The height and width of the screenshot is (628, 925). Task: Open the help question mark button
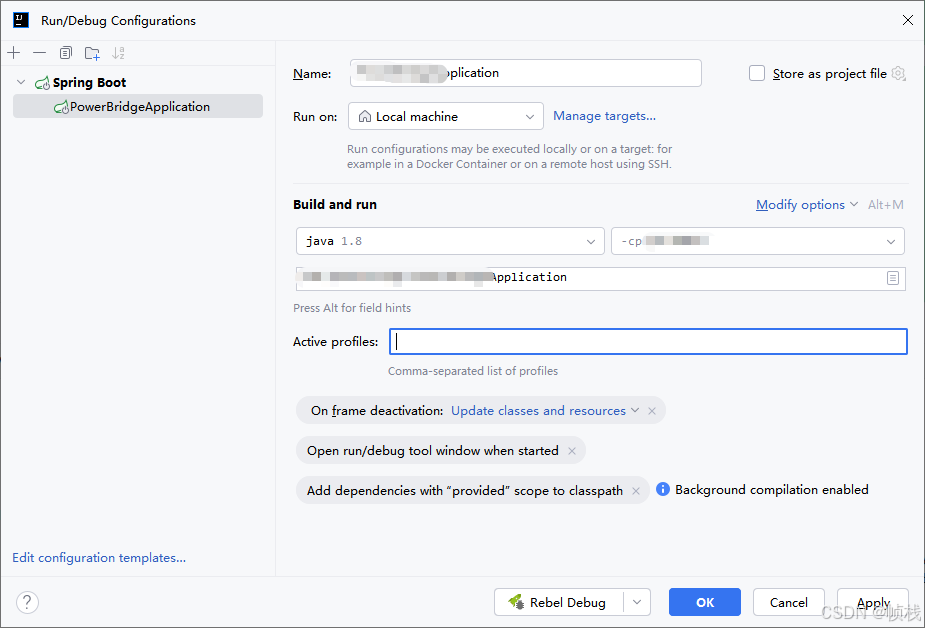pyautogui.click(x=27, y=602)
